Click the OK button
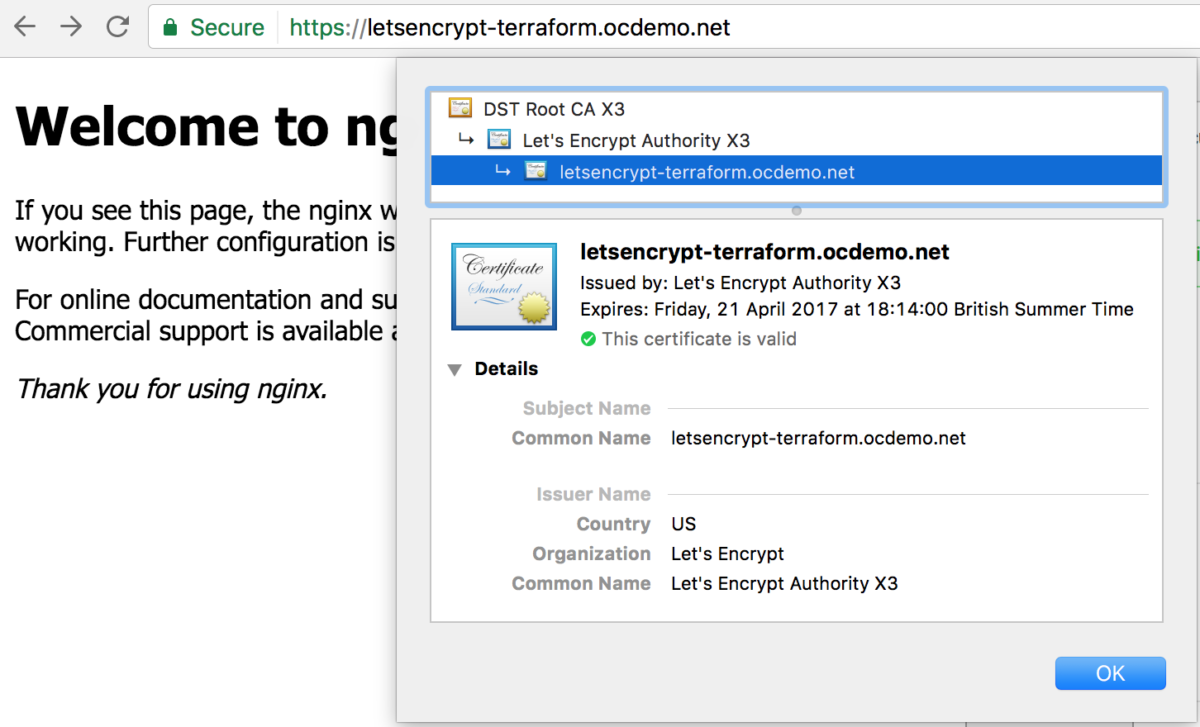1200x727 pixels. (x=1110, y=673)
